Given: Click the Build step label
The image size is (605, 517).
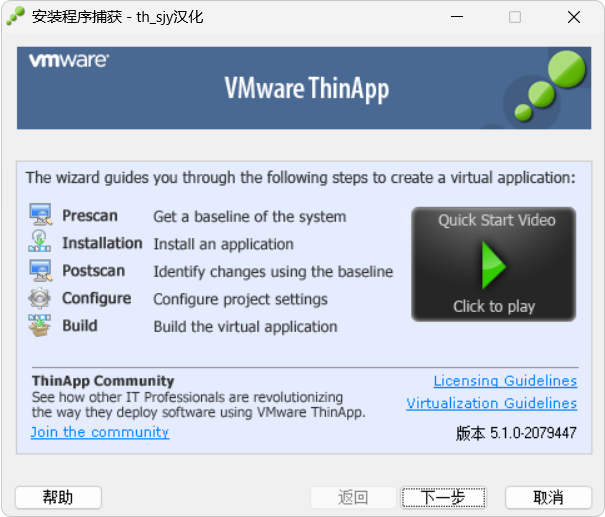Looking at the screenshot, I should tap(80, 326).
